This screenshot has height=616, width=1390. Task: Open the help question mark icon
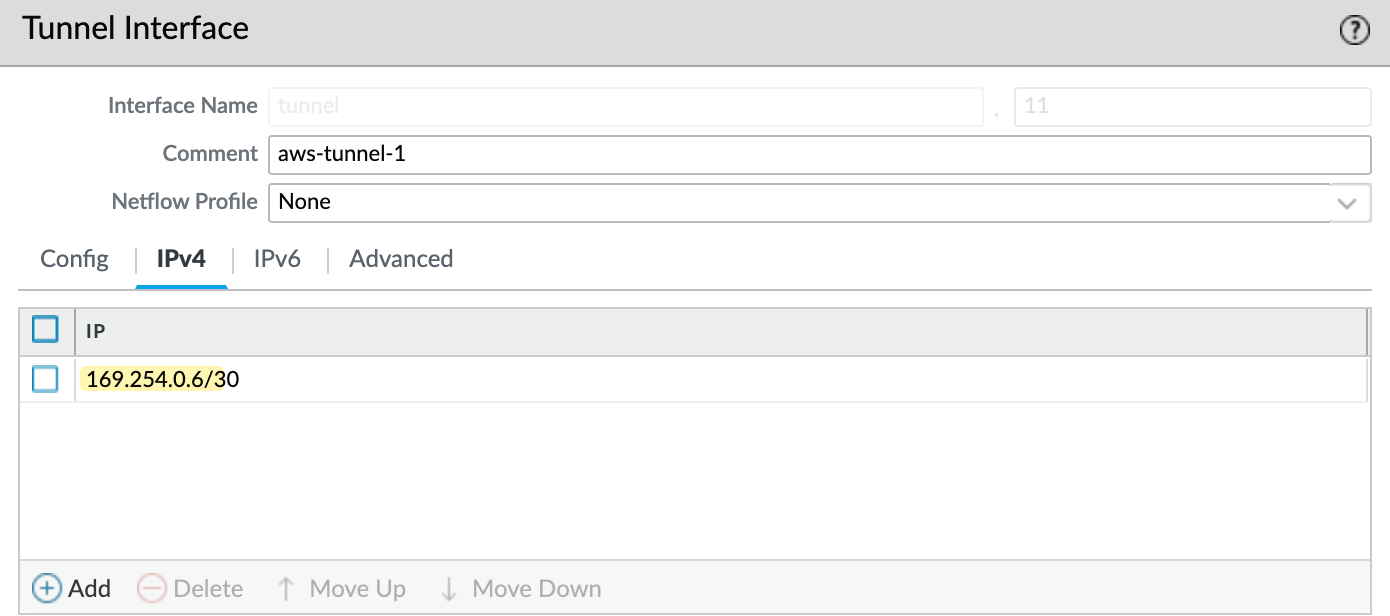point(1353,31)
